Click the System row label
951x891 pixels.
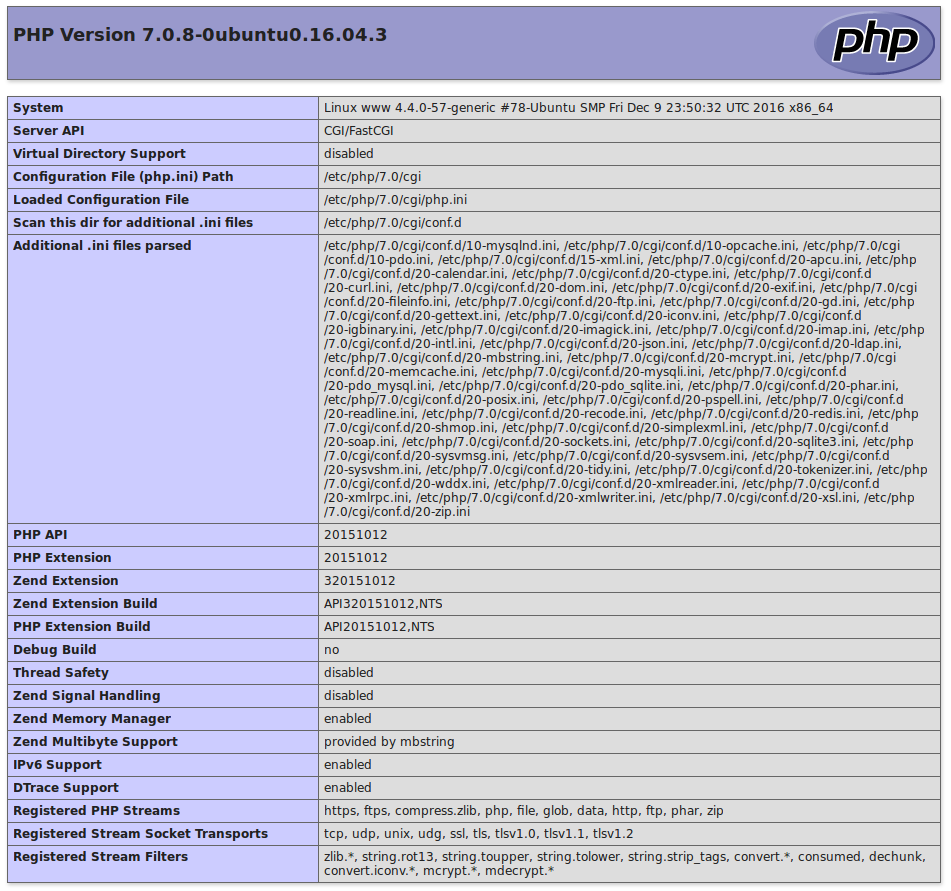[38, 108]
